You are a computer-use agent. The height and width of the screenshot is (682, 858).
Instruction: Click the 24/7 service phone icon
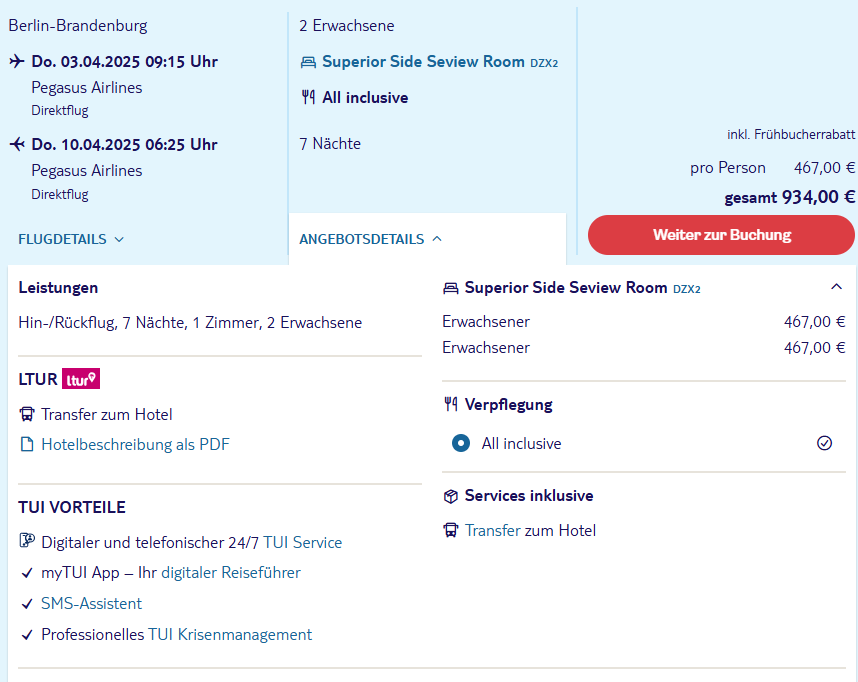pos(27,542)
